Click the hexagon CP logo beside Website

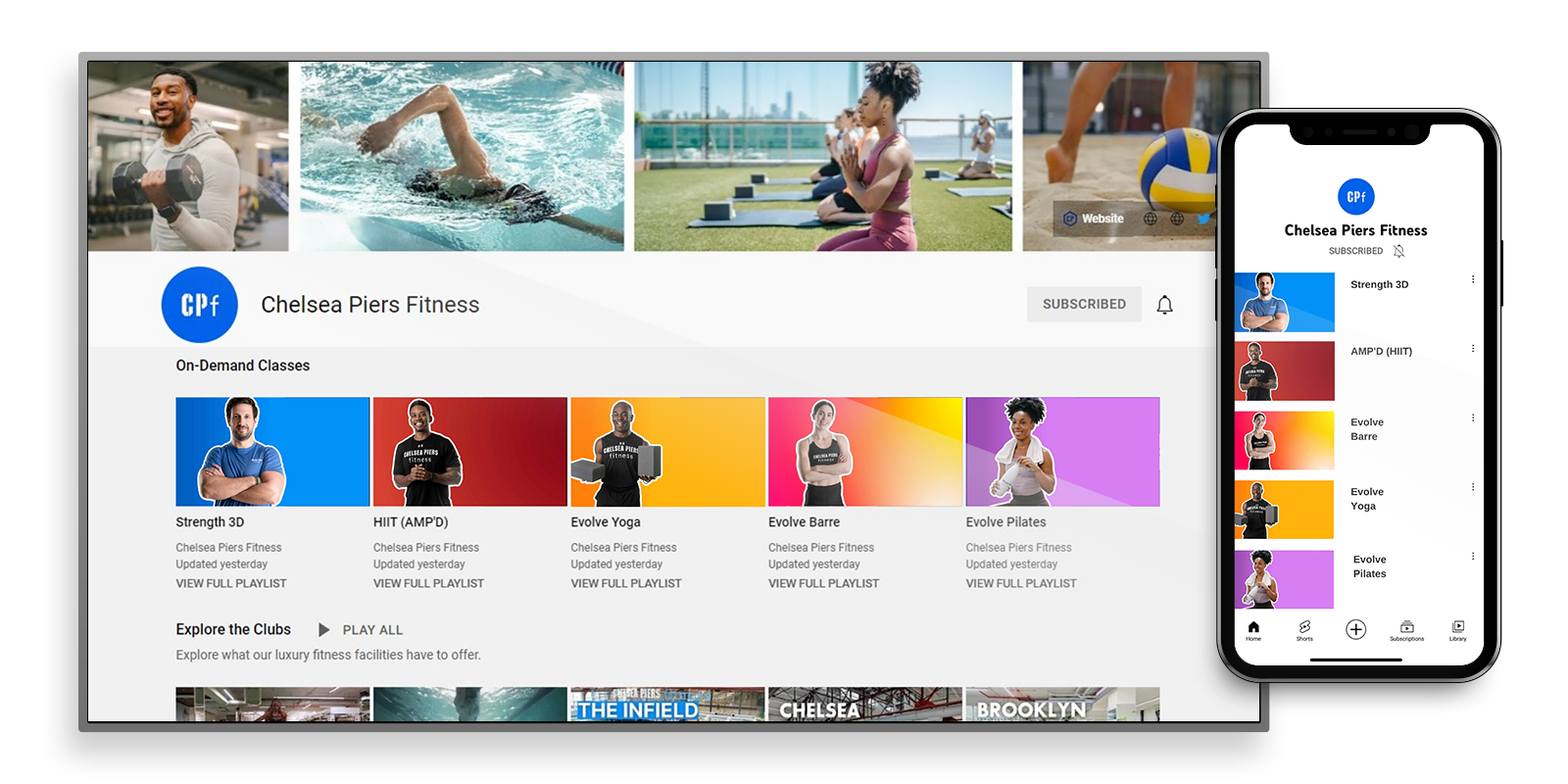[x=1070, y=219]
